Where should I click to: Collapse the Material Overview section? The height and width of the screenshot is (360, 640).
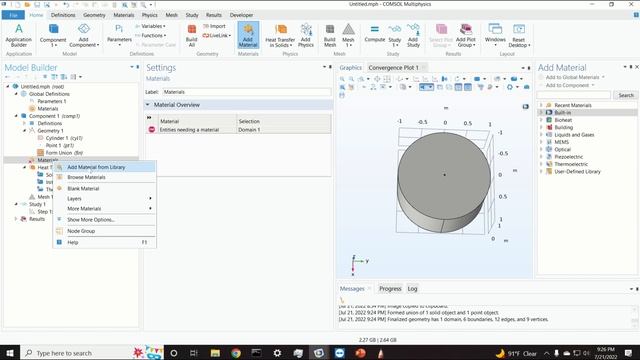(148, 105)
